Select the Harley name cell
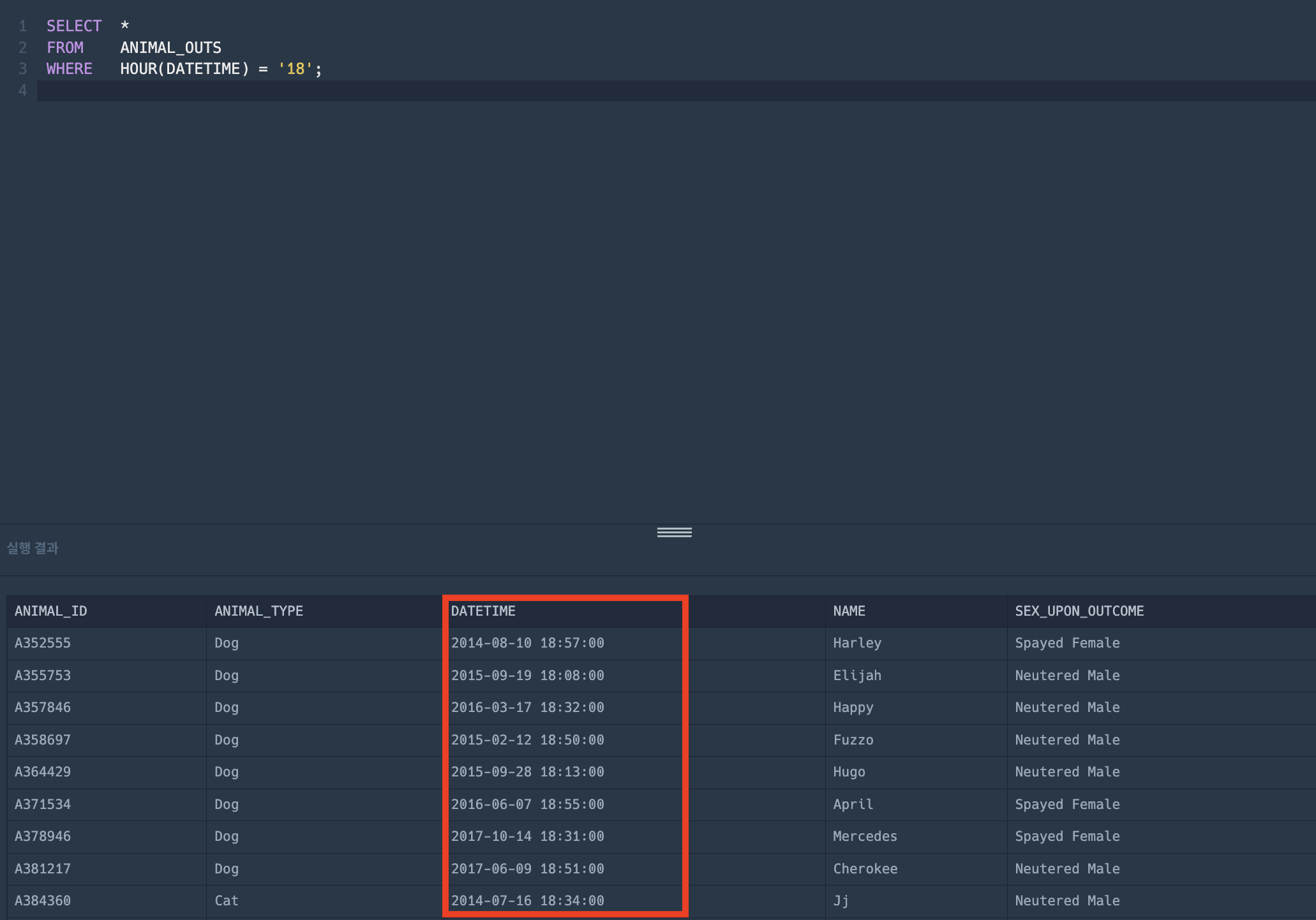Image resolution: width=1316 pixels, height=920 pixels. pyautogui.click(x=856, y=643)
